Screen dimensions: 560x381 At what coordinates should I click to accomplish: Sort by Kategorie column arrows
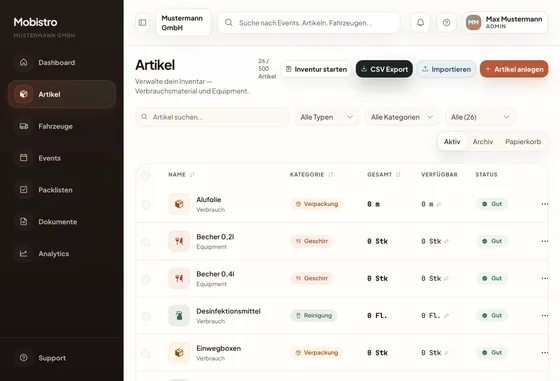(x=331, y=175)
